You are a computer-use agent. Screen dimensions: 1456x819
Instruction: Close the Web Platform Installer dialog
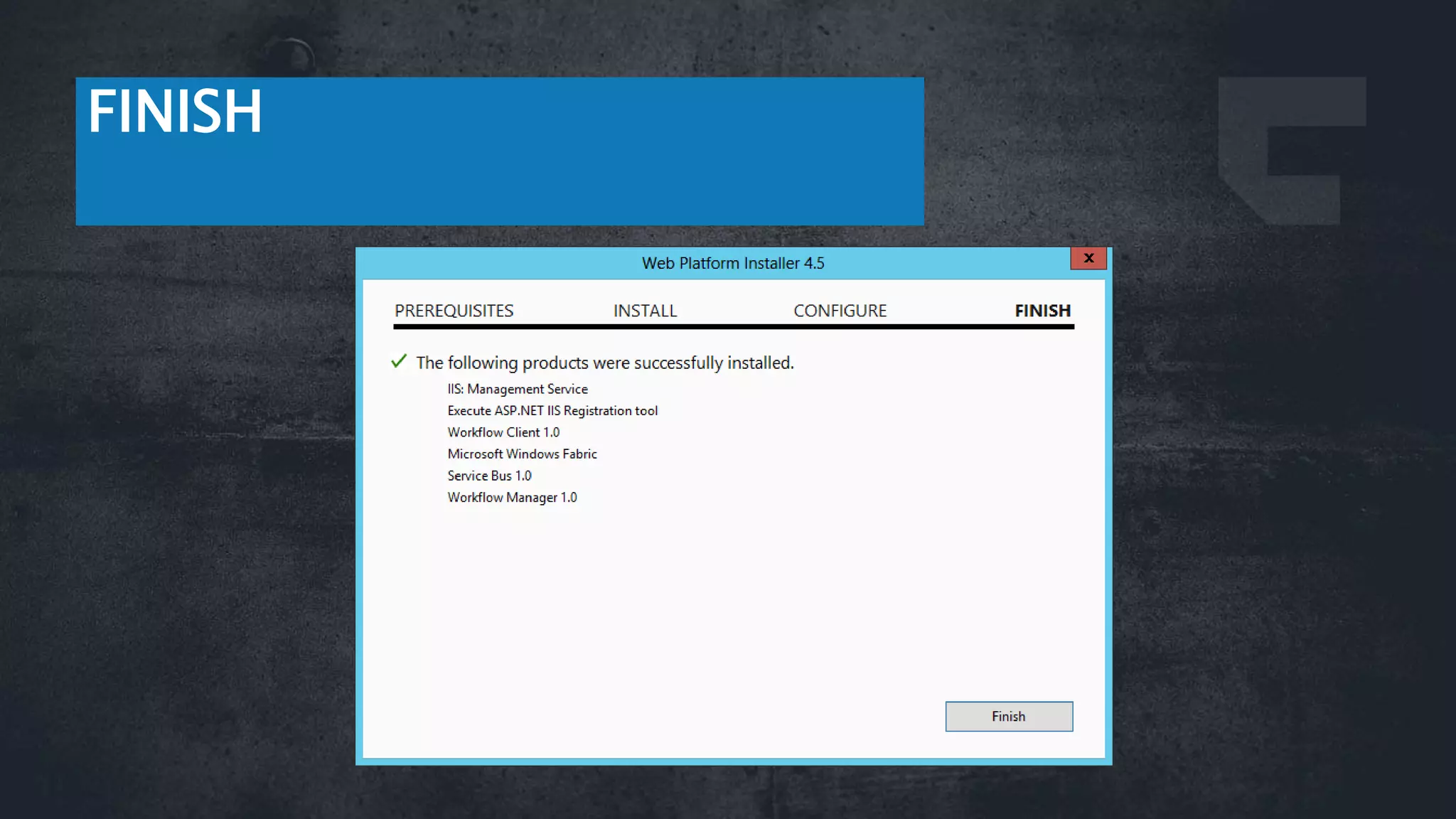tap(1088, 258)
